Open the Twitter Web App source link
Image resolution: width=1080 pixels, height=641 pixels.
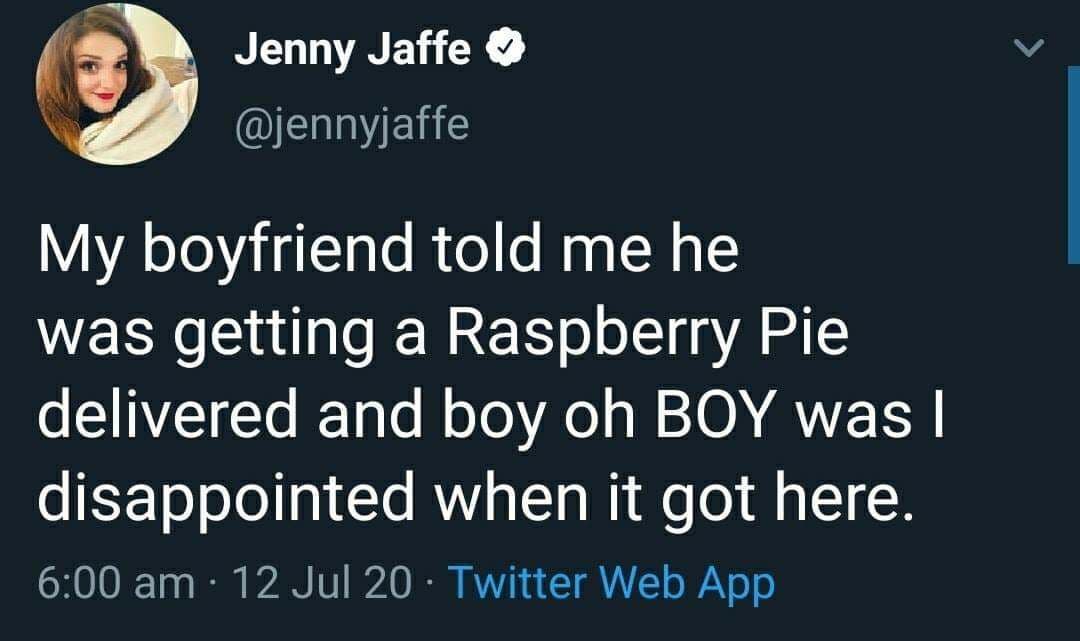pyautogui.click(x=611, y=582)
